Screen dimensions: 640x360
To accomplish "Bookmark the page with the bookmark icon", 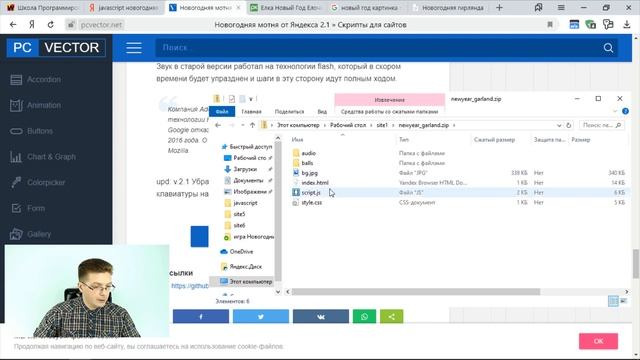I will click(550, 24).
